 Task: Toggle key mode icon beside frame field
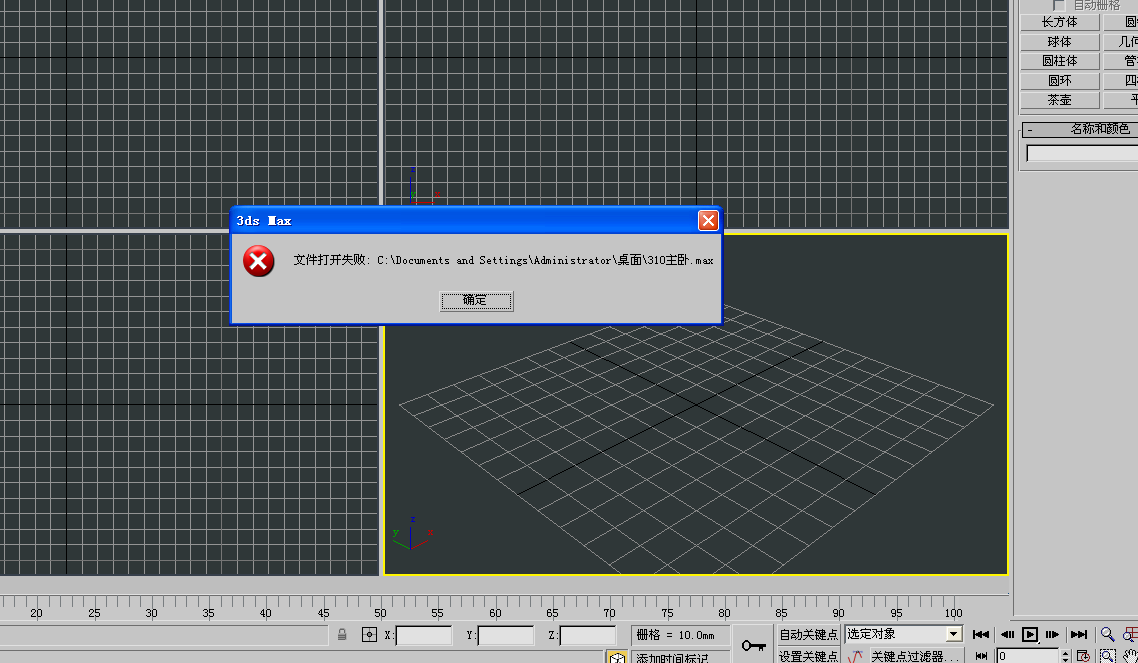[x=981, y=656]
